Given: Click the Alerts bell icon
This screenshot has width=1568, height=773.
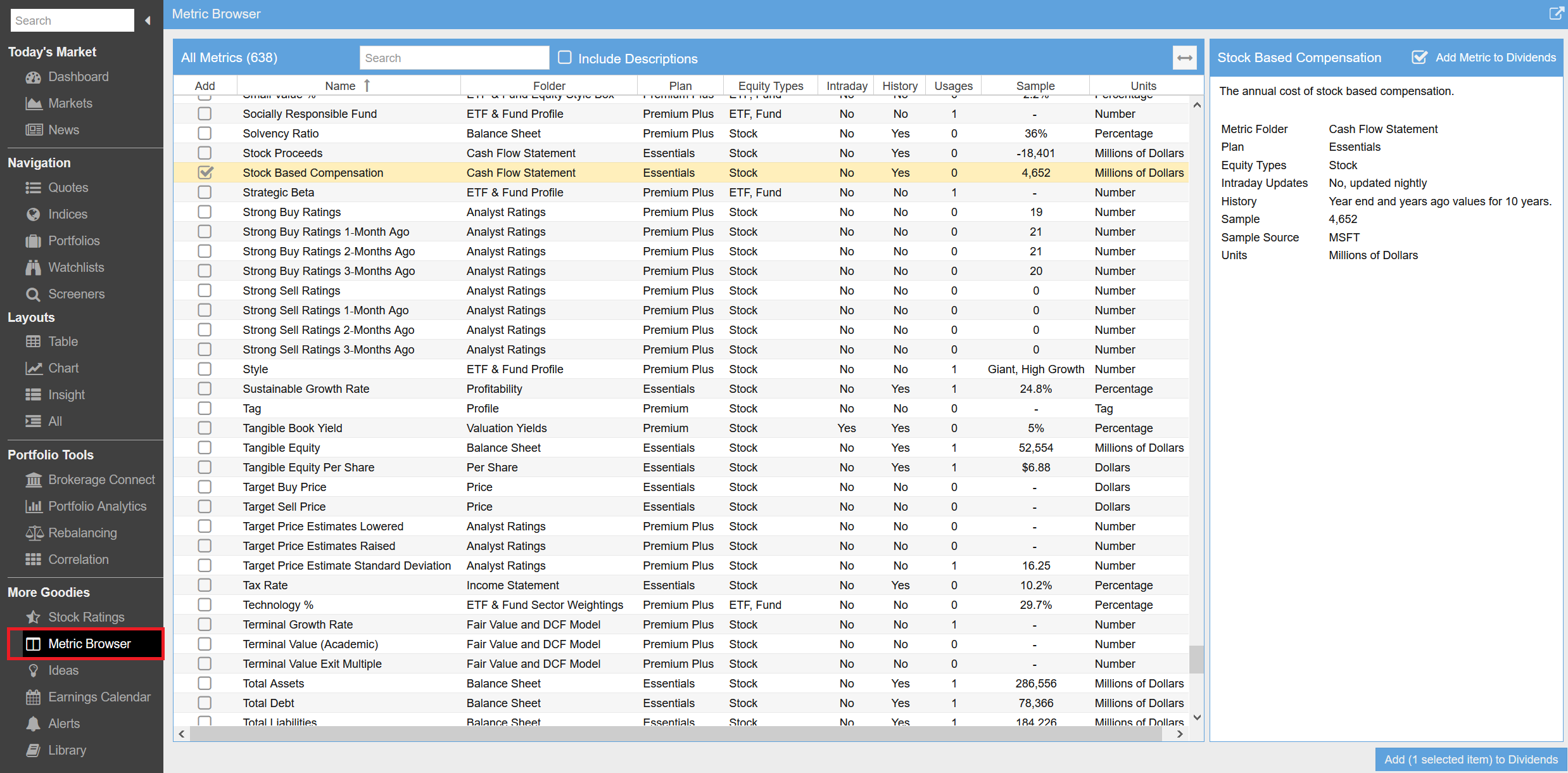Looking at the screenshot, I should [x=33, y=724].
